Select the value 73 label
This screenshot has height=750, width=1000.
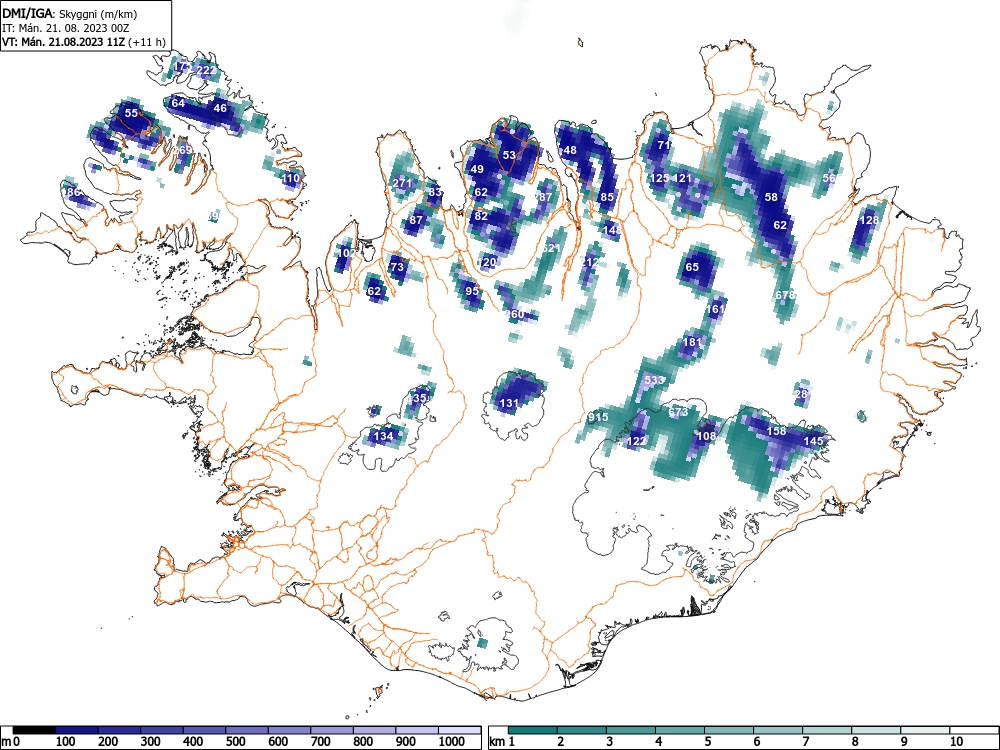point(397,267)
